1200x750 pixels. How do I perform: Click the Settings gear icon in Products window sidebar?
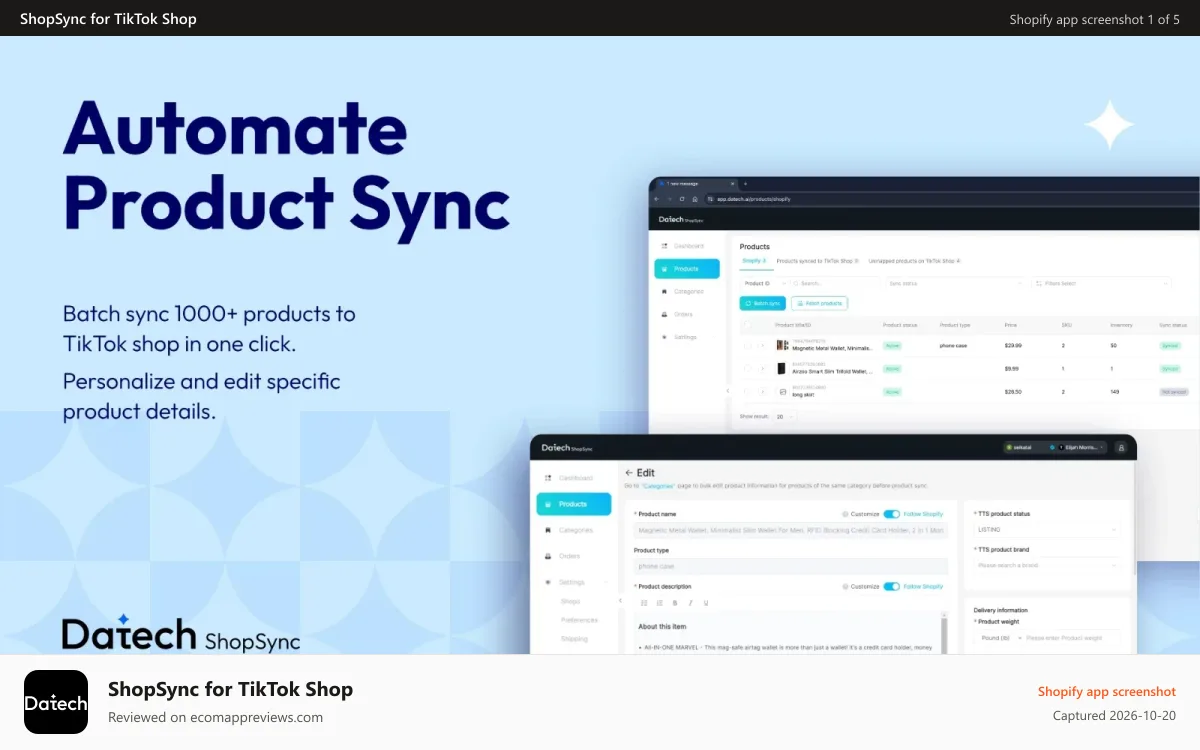tap(664, 337)
